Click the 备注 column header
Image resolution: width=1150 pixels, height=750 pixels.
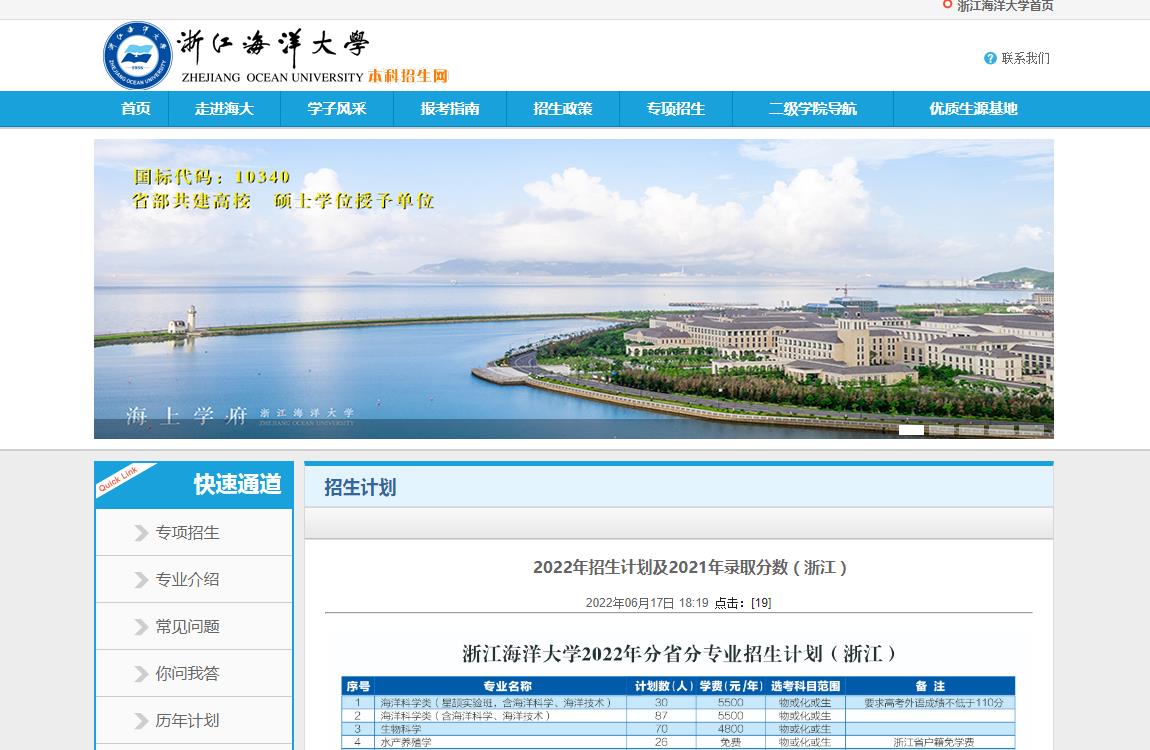[x=930, y=686]
